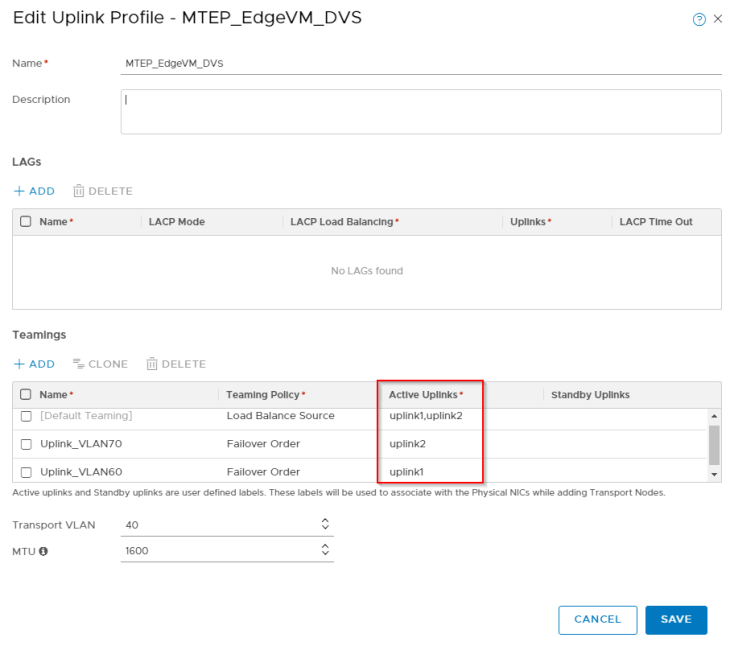The width and height of the screenshot is (730, 646).
Task: Close the Edit Uplink Profile dialog
Action: click(x=718, y=20)
